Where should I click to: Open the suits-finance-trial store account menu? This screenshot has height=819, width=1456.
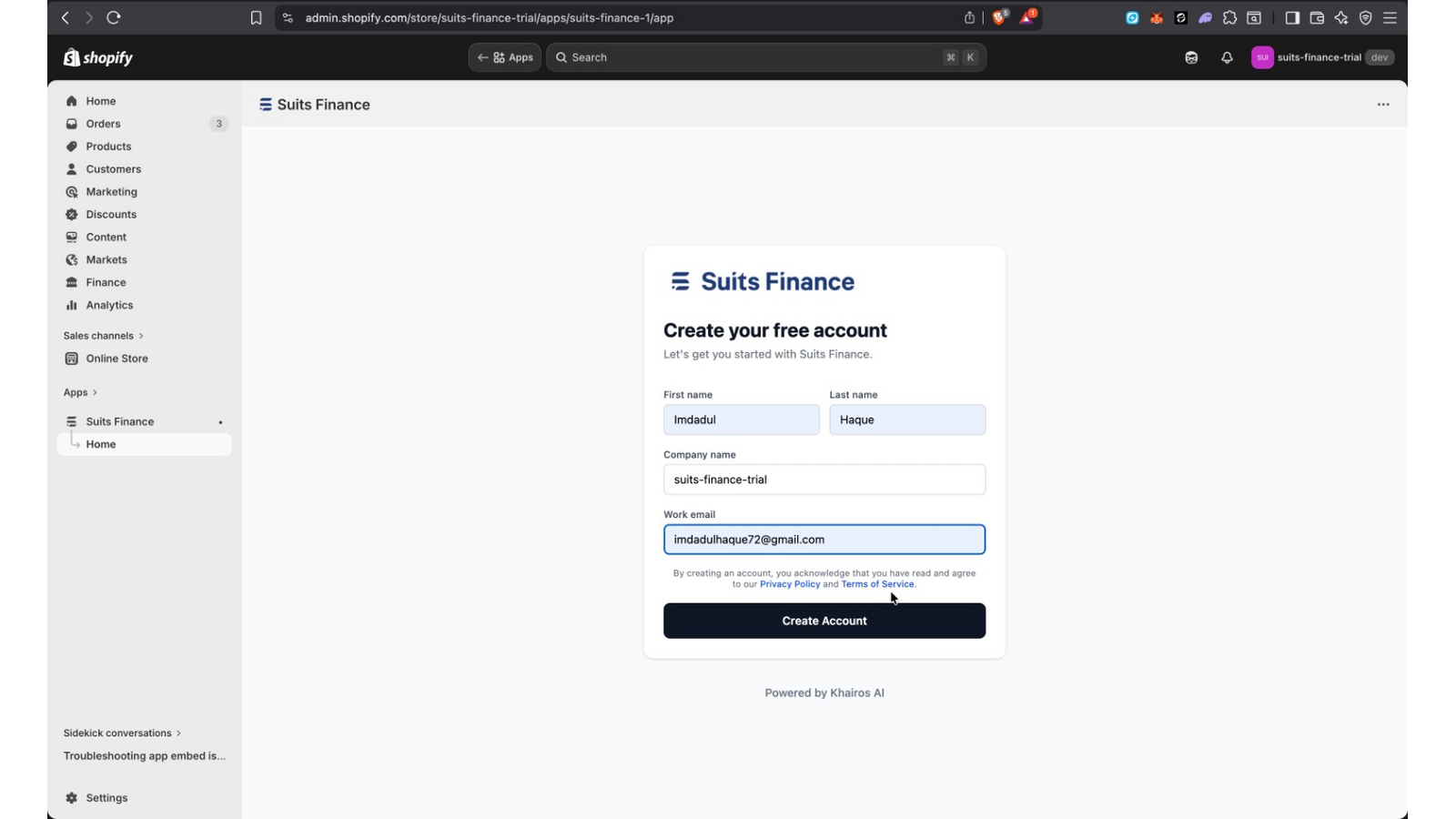1323,57
